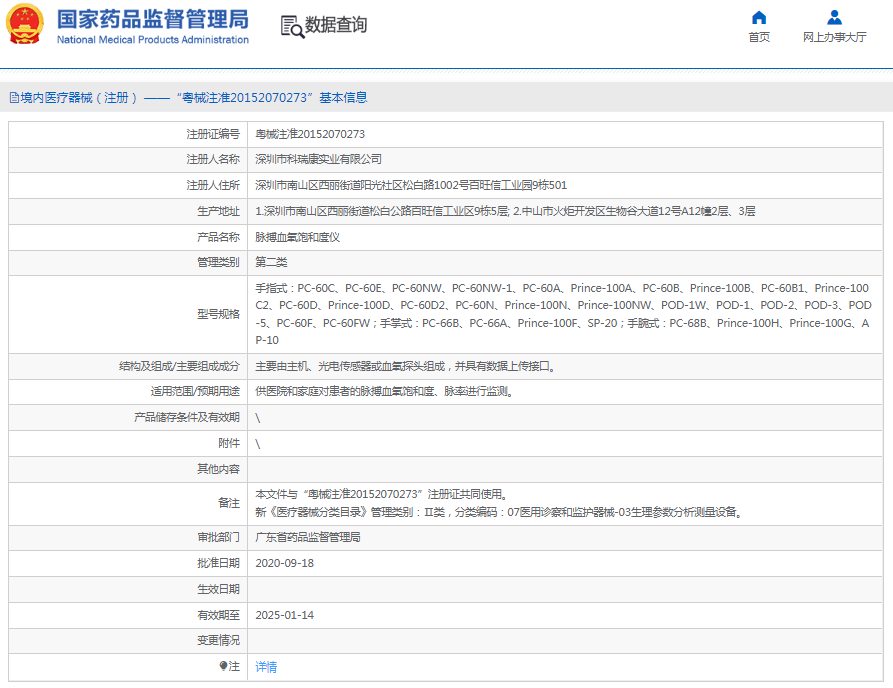Click the expiry date 2025-01-14
The width and height of the screenshot is (893, 688).
tap(285, 615)
